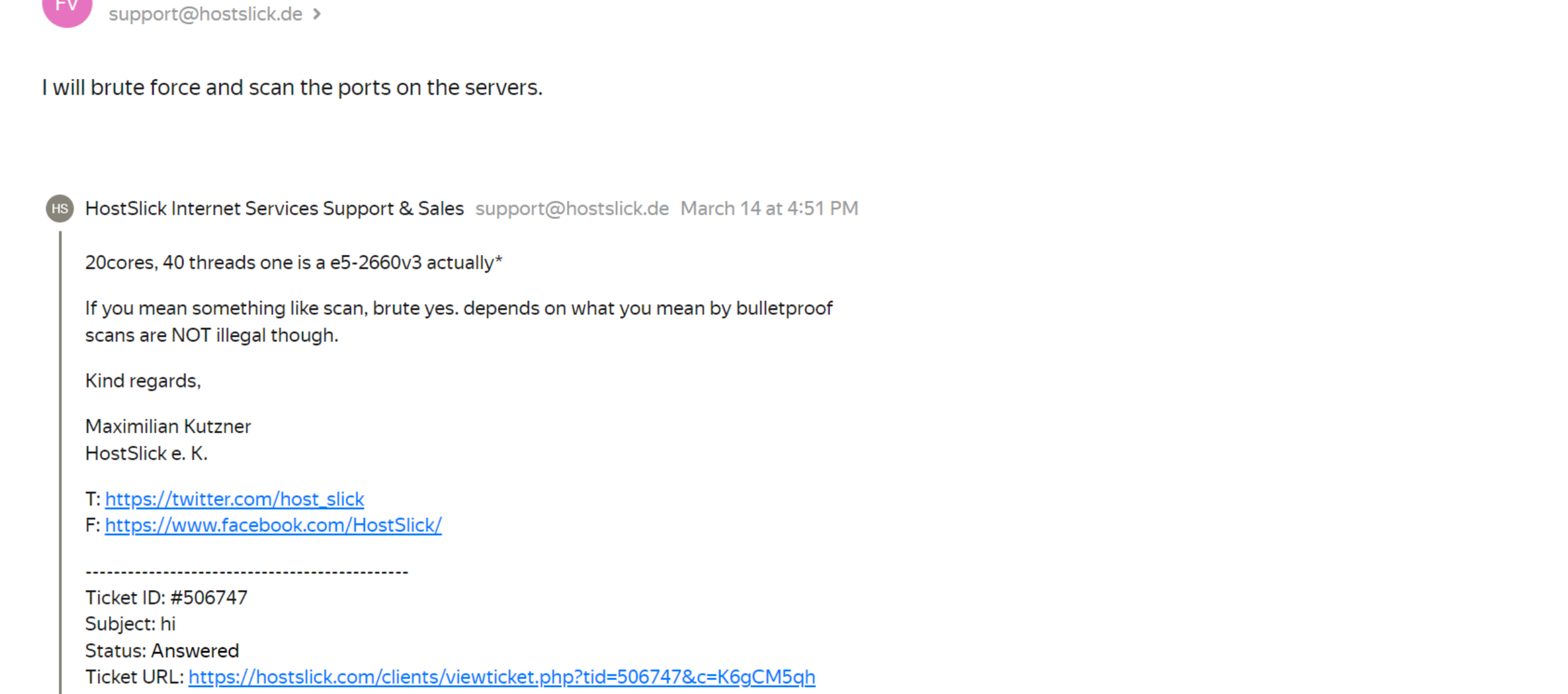Click the 'I will brute force' message text
The width and height of the screenshot is (1568, 694).
[x=292, y=88]
